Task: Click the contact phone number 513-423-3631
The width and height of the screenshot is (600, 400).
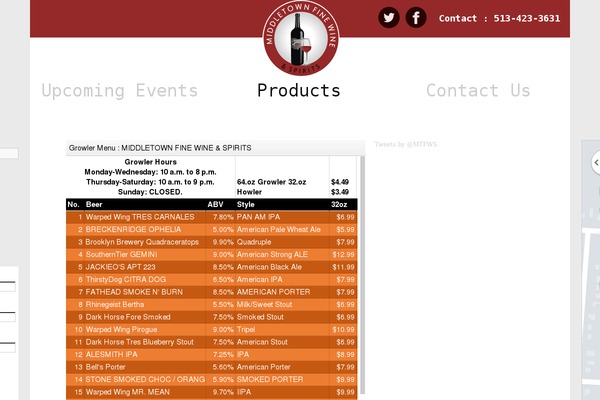Action: tap(527, 18)
